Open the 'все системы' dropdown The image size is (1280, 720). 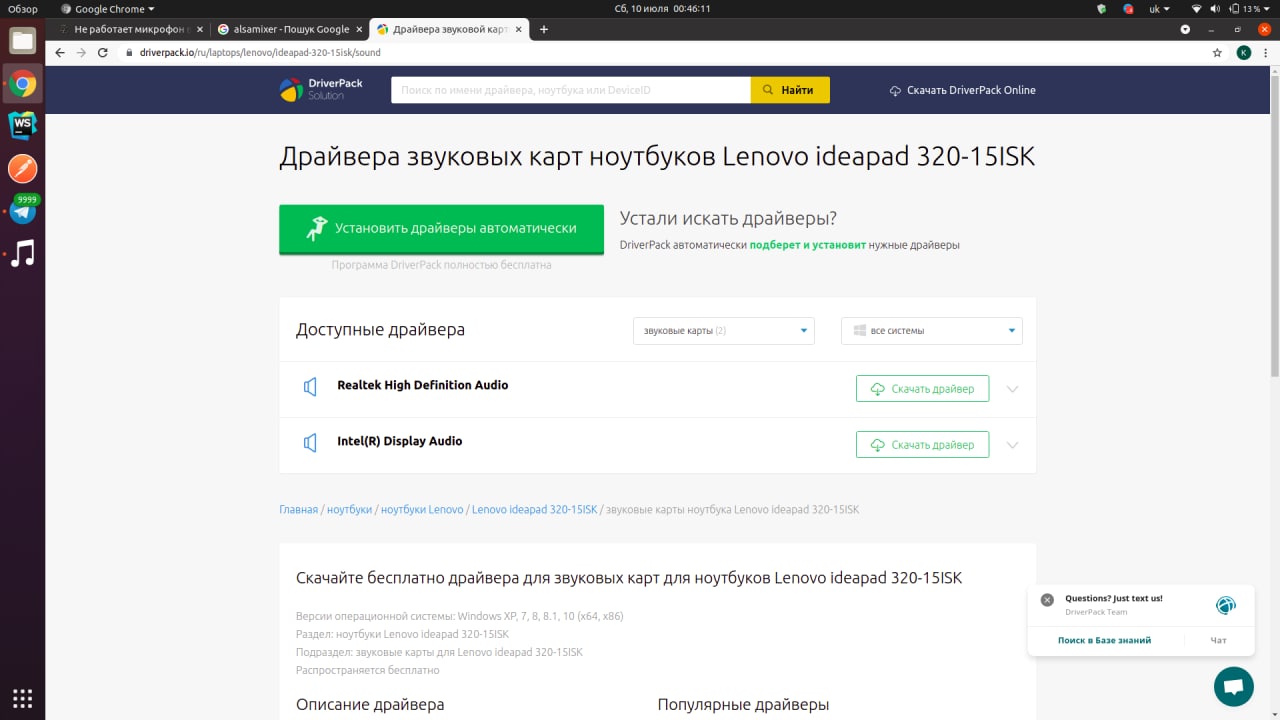[932, 331]
